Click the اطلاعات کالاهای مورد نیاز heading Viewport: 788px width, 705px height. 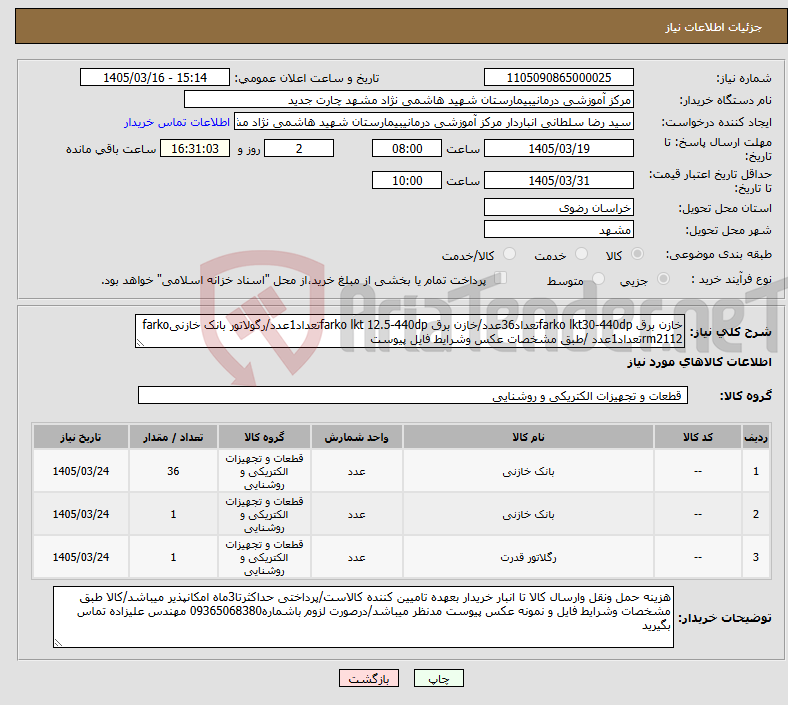[699, 362]
